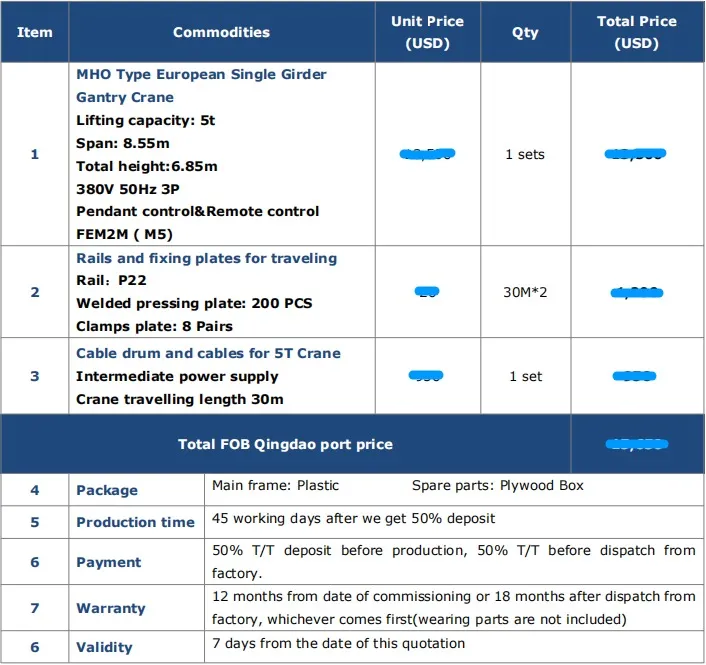Click the redacted total FOB price value
Screen dimensions: 706x665
(x=636, y=443)
